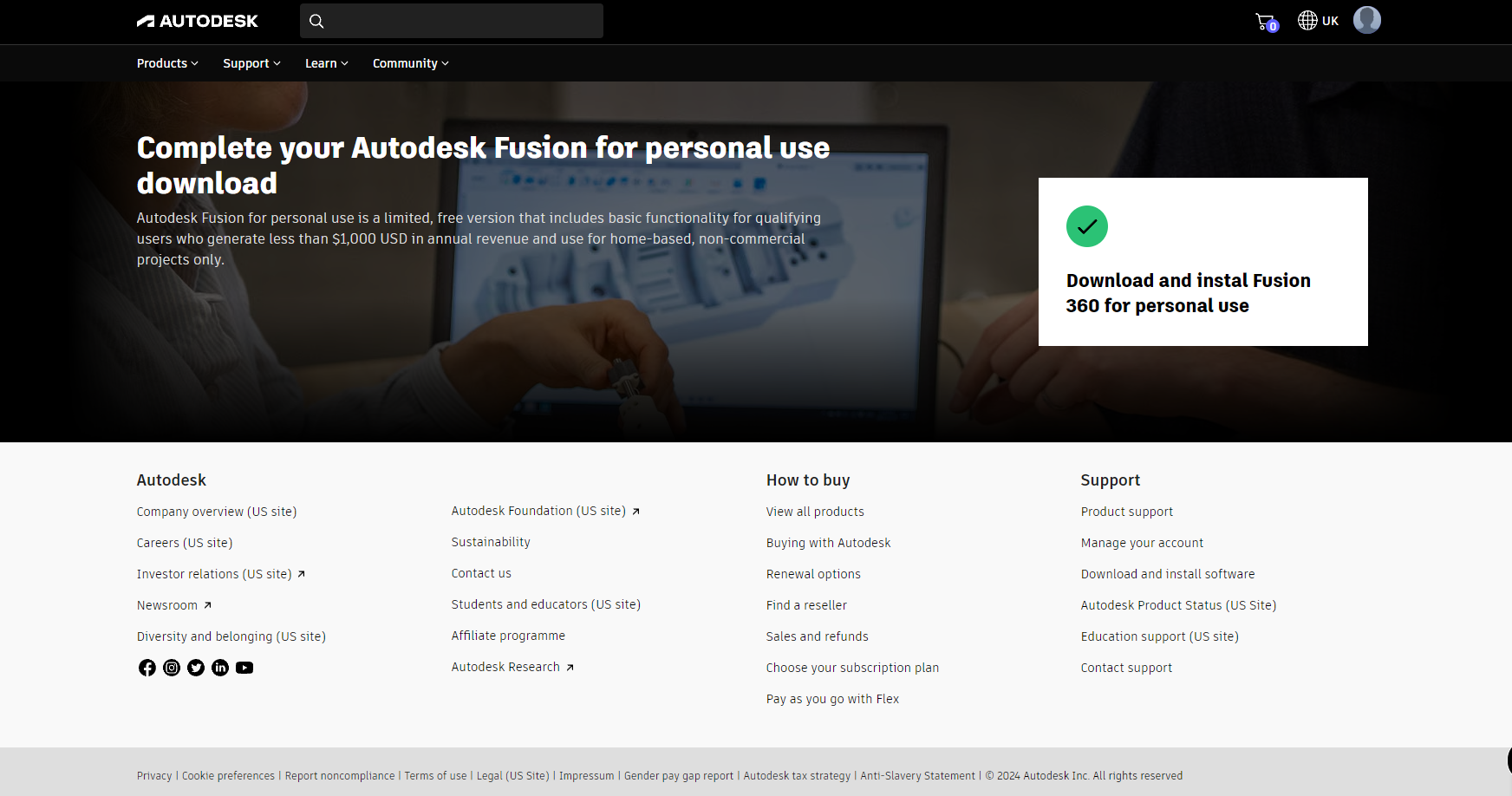Open Autodesk tax strategy footer link
1512x796 pixels.
pyautogui.click(x=797, y=776)
